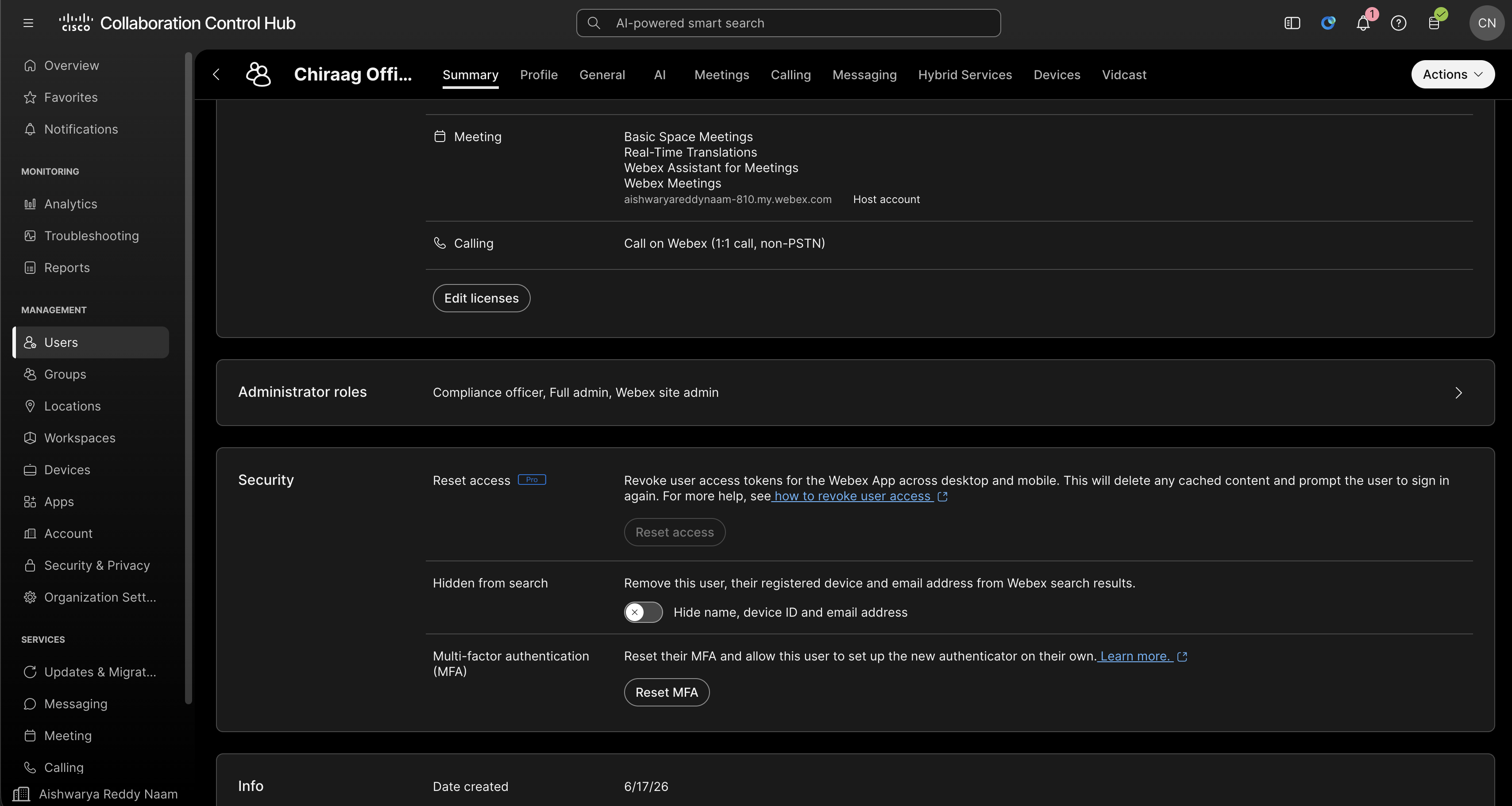
Task: Select Users in the sidebar
Action: pos(91,342)
